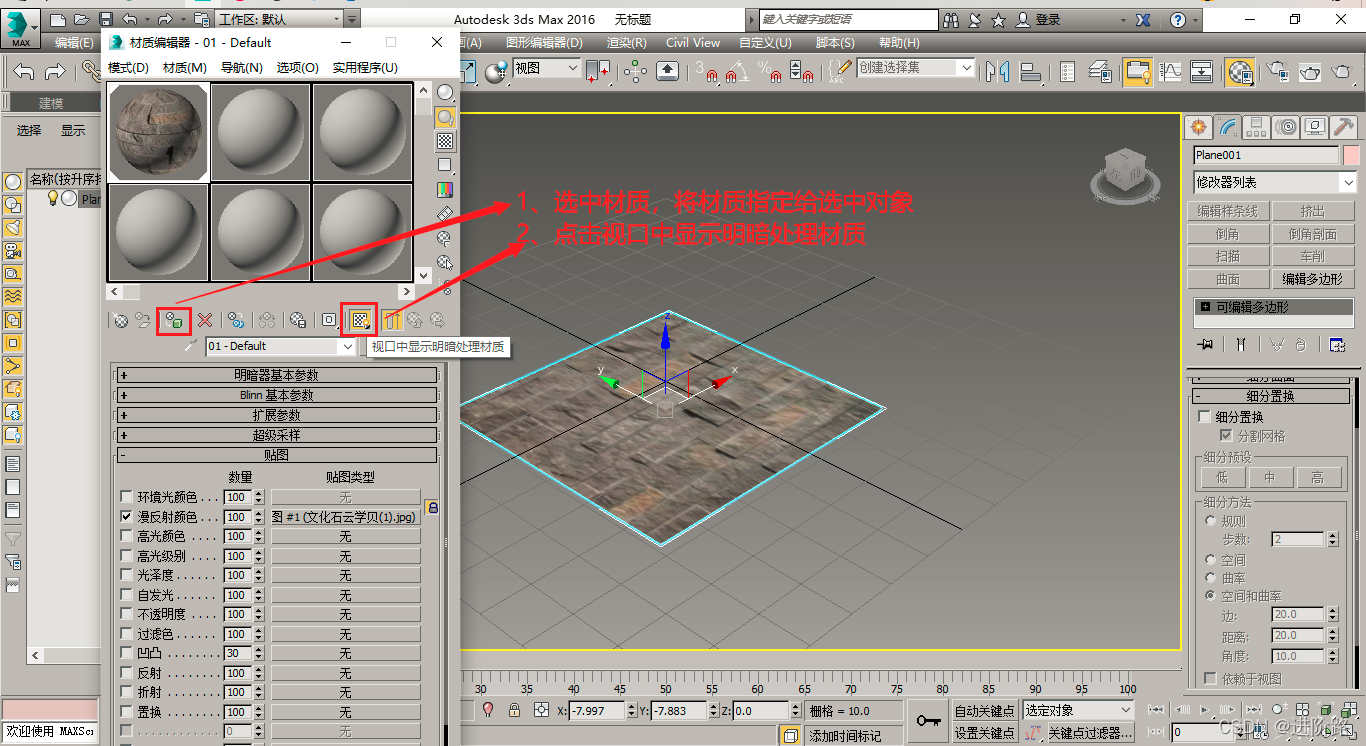Open Rendering menu in main menu bar

coord(627,43)
